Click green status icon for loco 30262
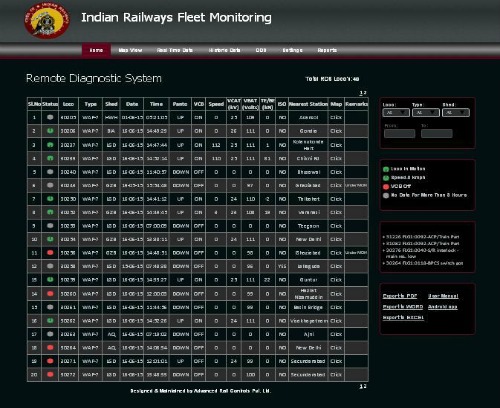Image resolution: width=500 pixels, height=408 pixels. click(x=50, y=321)
